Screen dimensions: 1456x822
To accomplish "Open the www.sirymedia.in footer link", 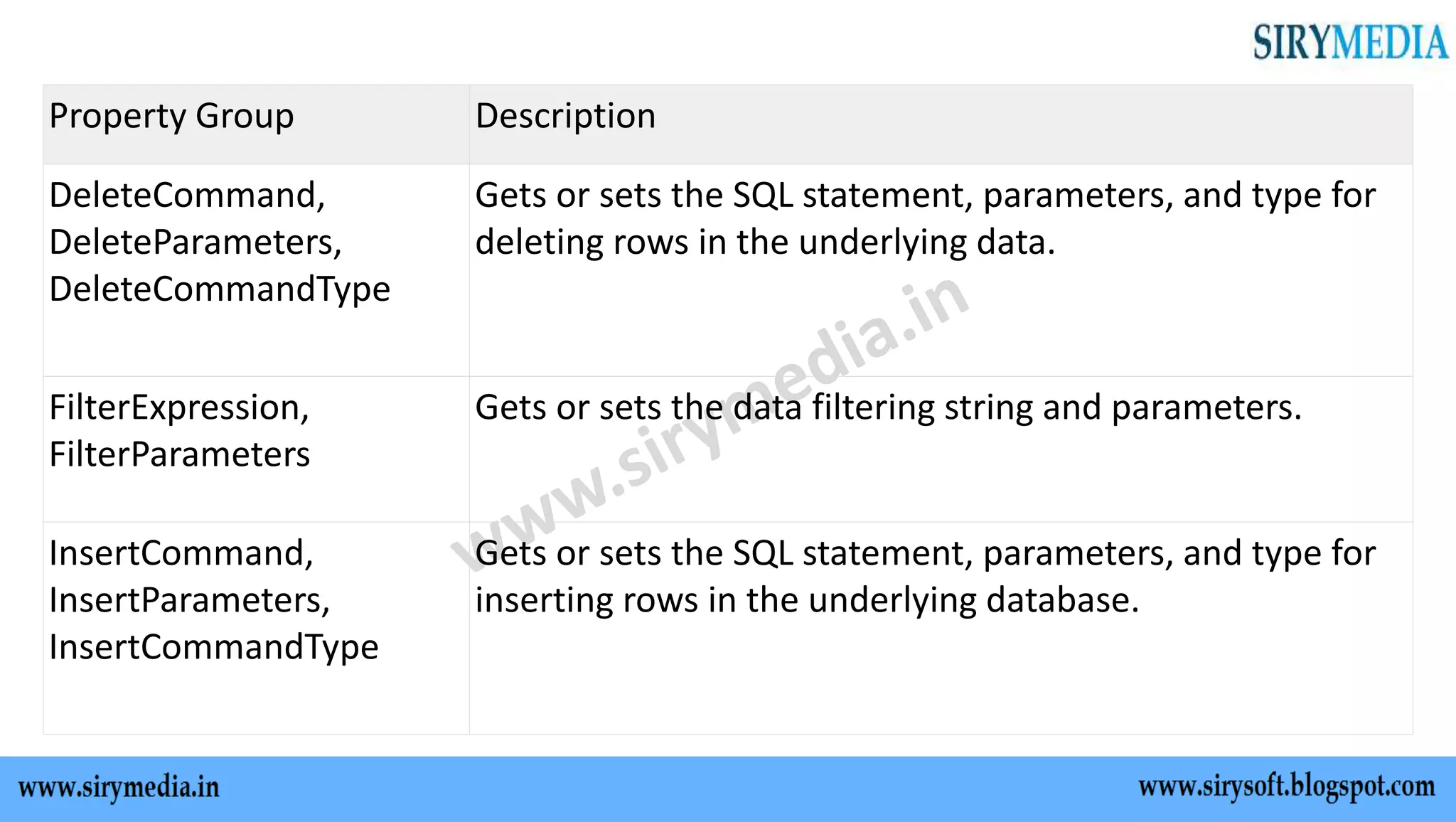I will pyautogui.click(x=119, y=788).
